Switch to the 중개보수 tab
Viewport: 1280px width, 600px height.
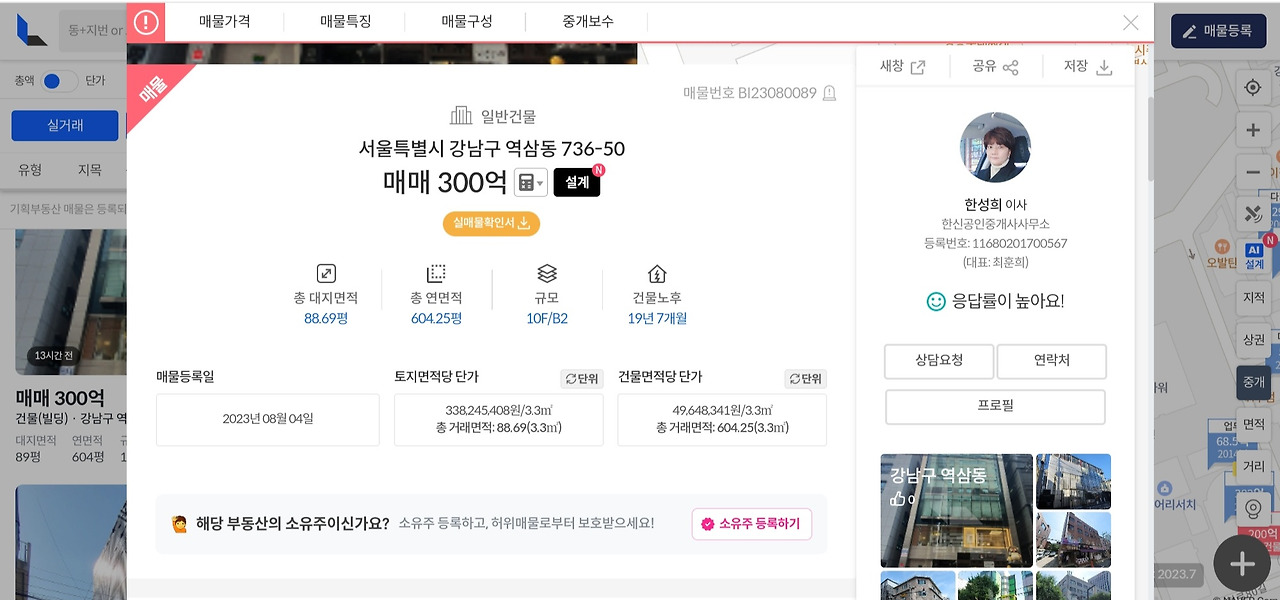(586, 21)
